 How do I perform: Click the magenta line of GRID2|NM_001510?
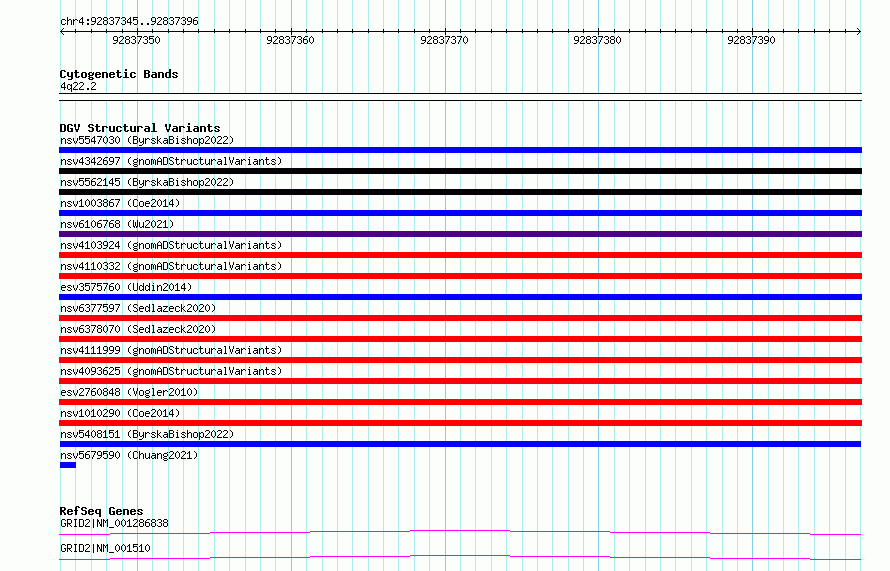pos(460,557)
